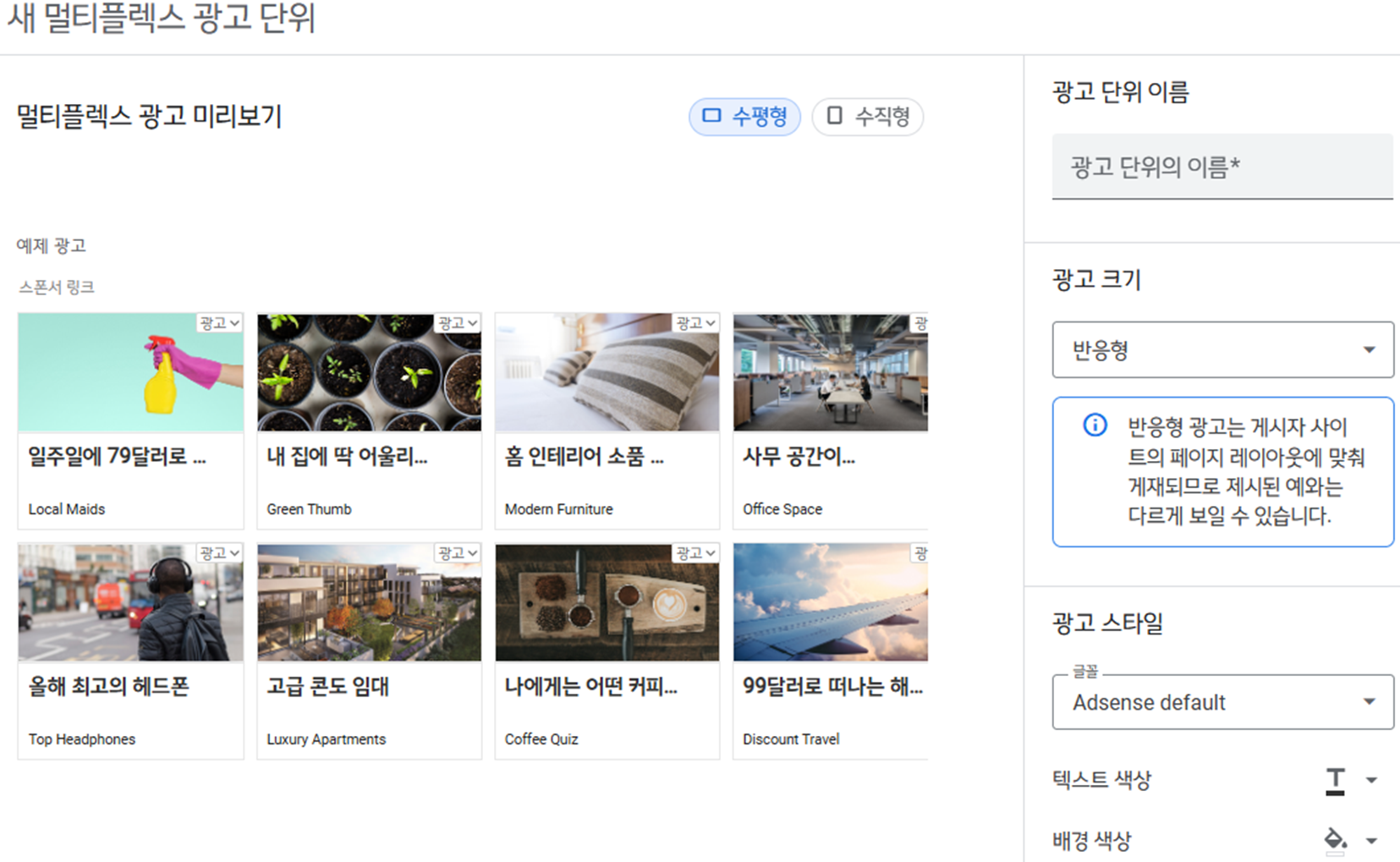Click the Luxury Apartments advertiser name
The height and width of the screenshot is (862, 1400).
326,739
